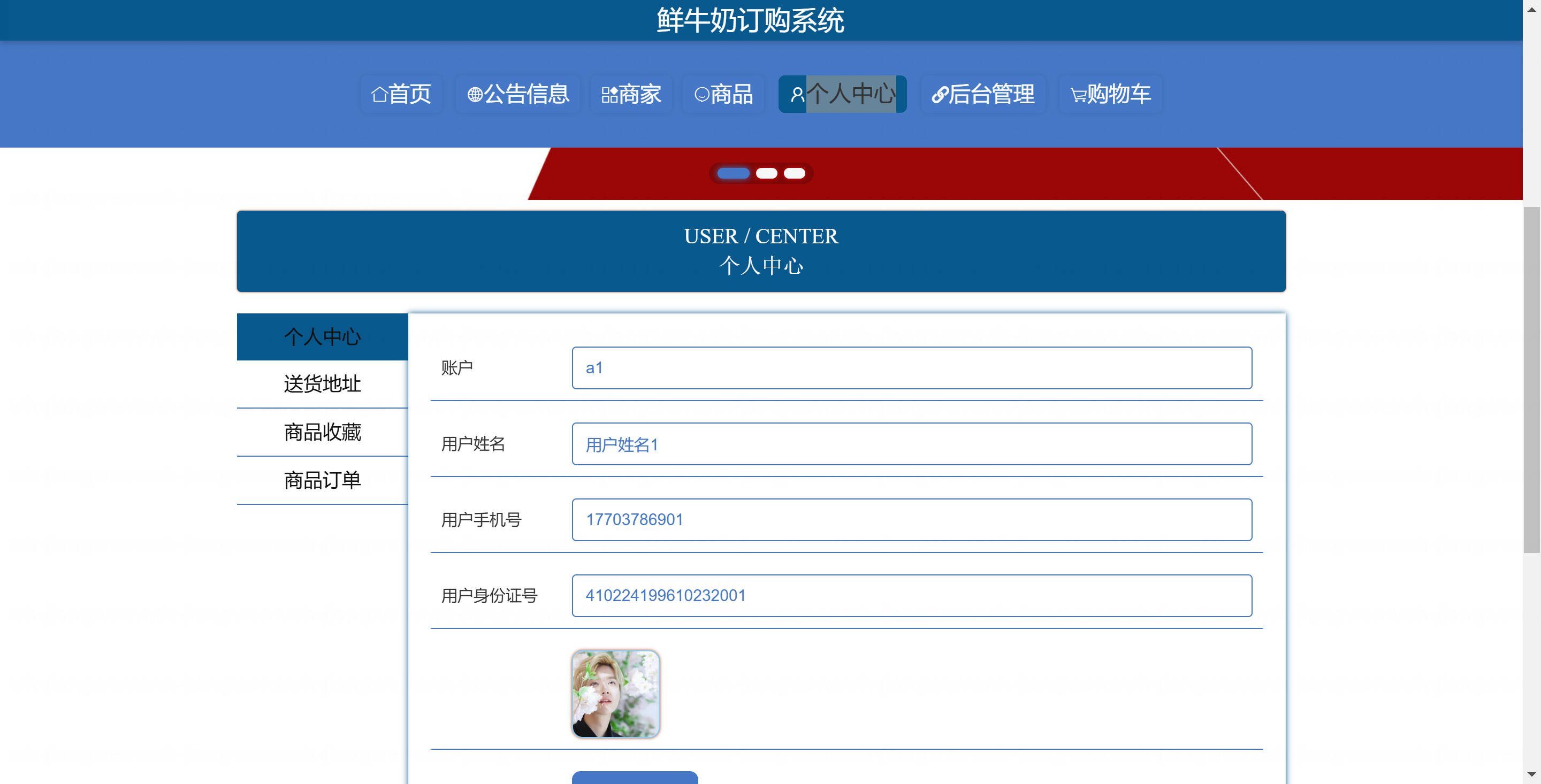Select 个人中心 tab in sidebar
This screenshot has width=1541, height=784.
click(x=323, y=337)
